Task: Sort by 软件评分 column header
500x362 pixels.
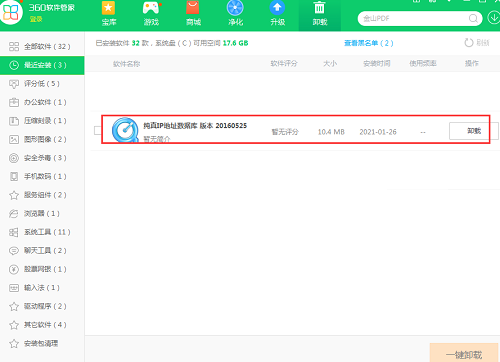Action: coord(284,63)
